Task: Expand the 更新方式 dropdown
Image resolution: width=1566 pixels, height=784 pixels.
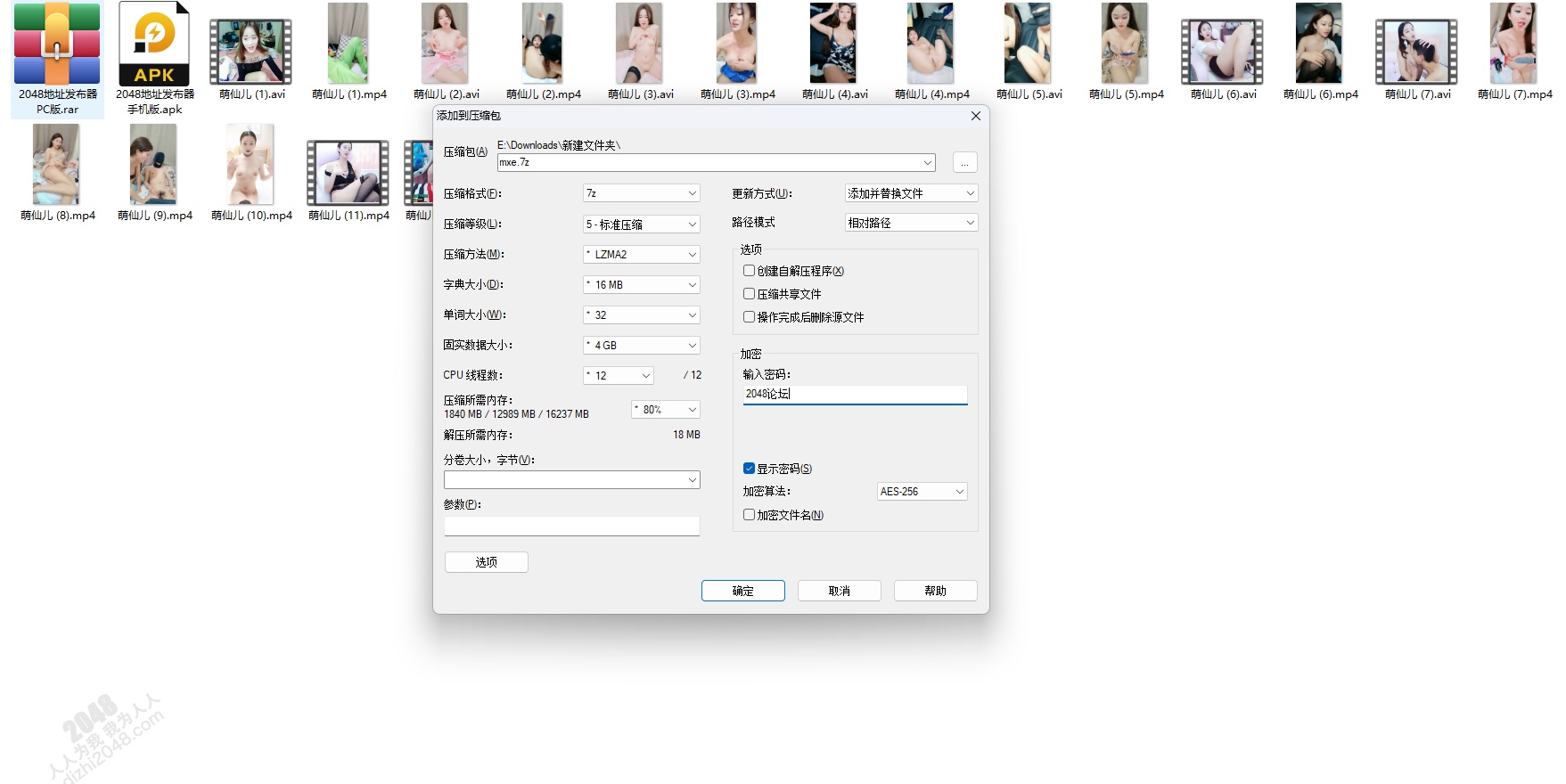Action: click(911, 193)
